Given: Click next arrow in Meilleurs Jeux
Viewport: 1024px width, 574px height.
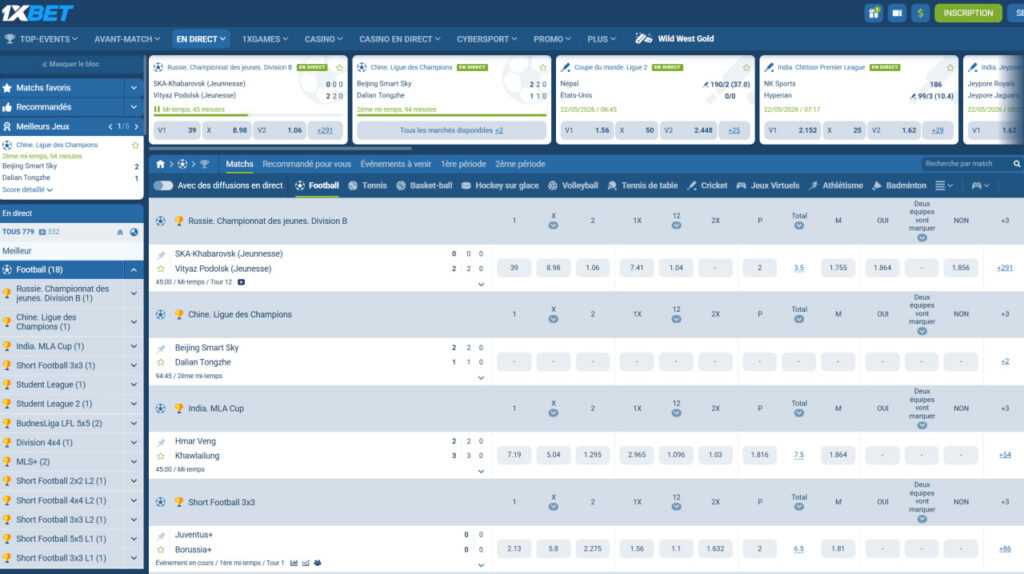Looking at the screenshot, I should coord(136,127).
